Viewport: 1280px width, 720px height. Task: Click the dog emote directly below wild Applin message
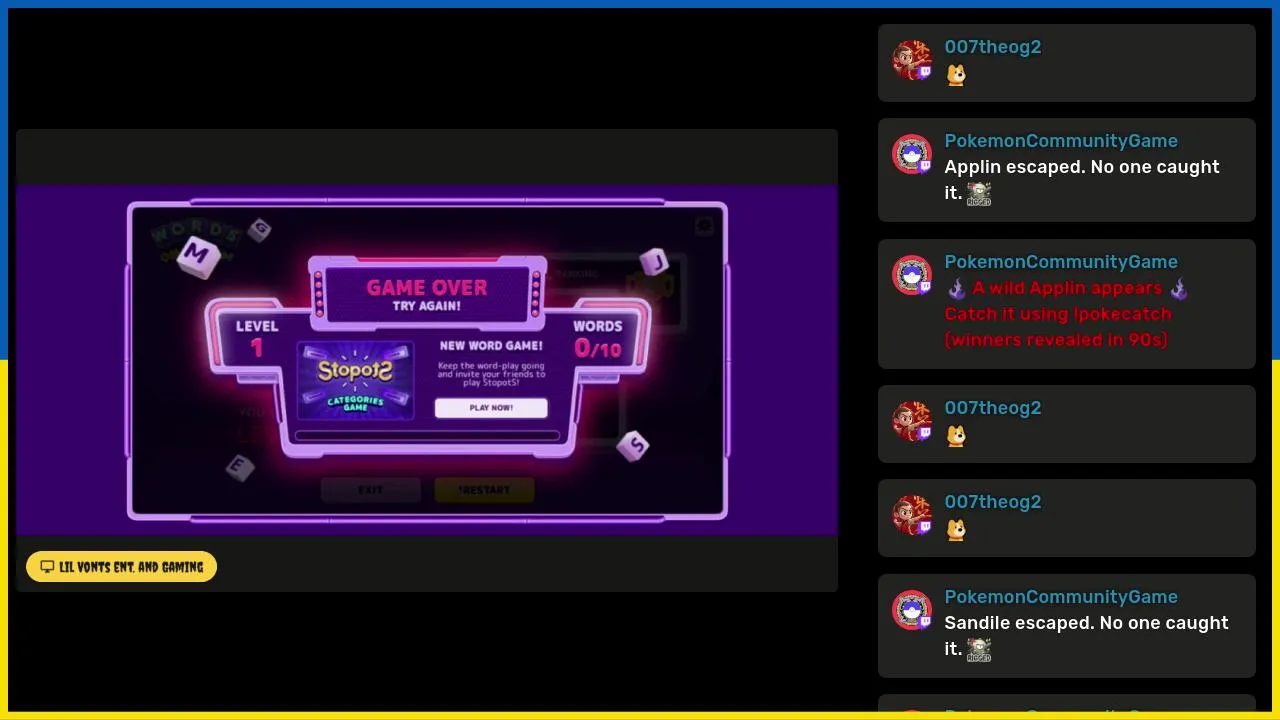point(956,436)
